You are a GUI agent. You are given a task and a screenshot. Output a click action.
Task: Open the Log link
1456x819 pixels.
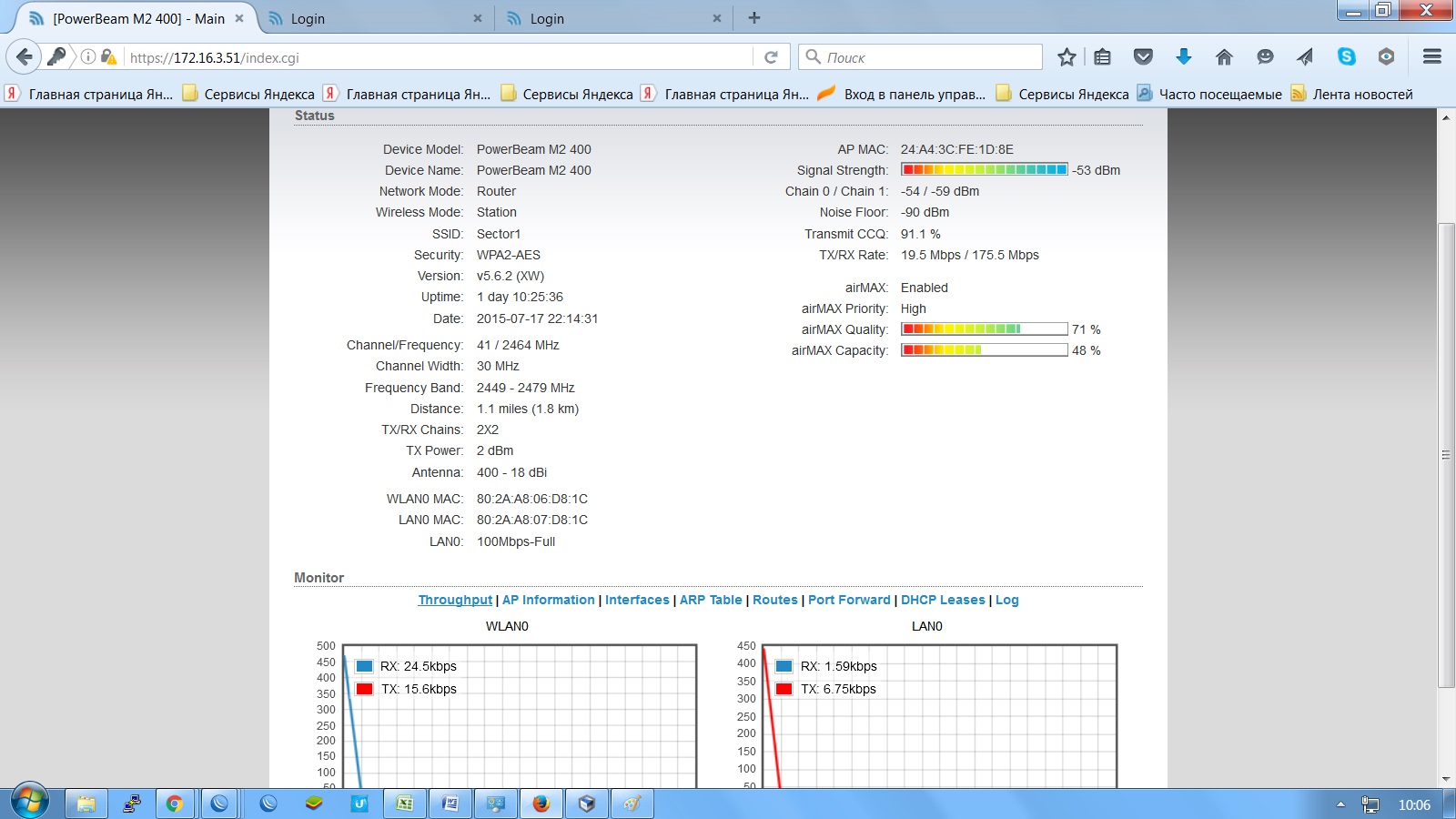tap(1006, 600)
